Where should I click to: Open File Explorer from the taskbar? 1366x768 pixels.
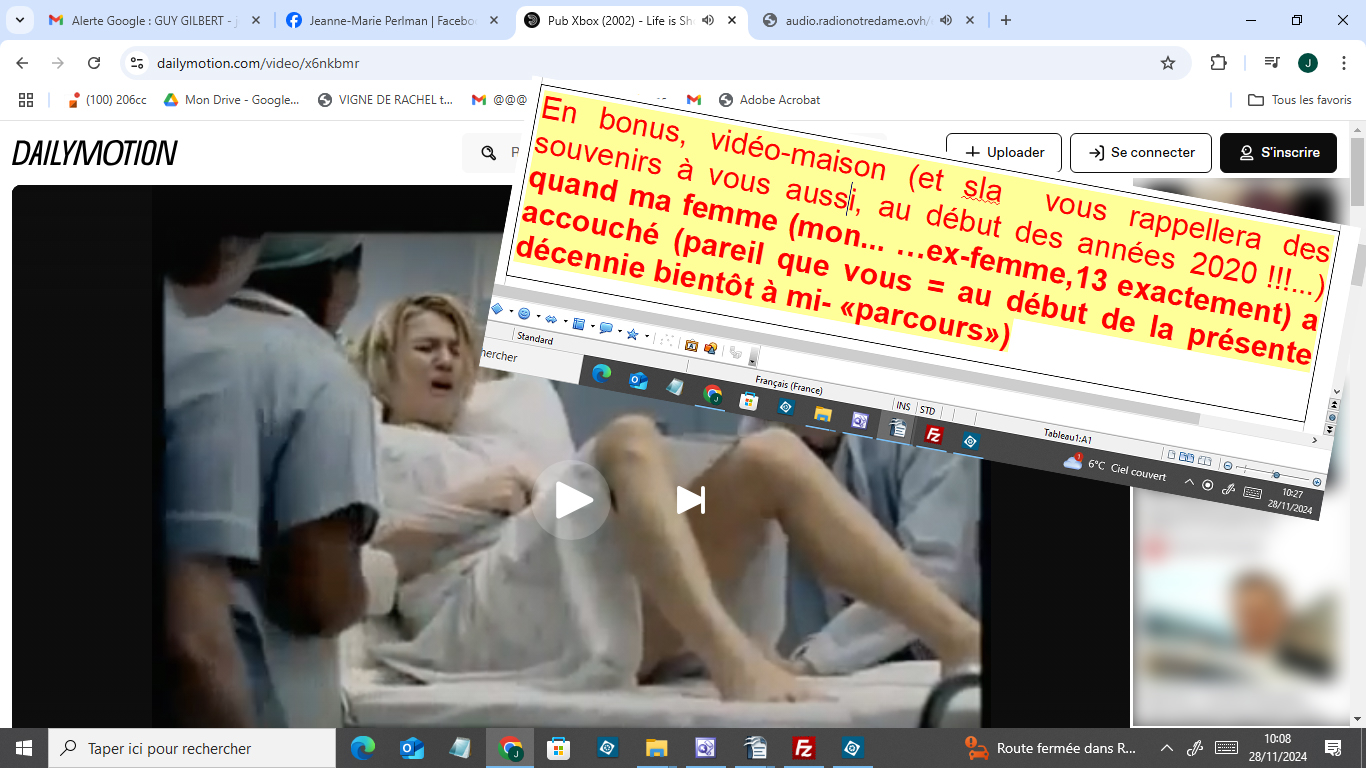click(x=656, y=748)
